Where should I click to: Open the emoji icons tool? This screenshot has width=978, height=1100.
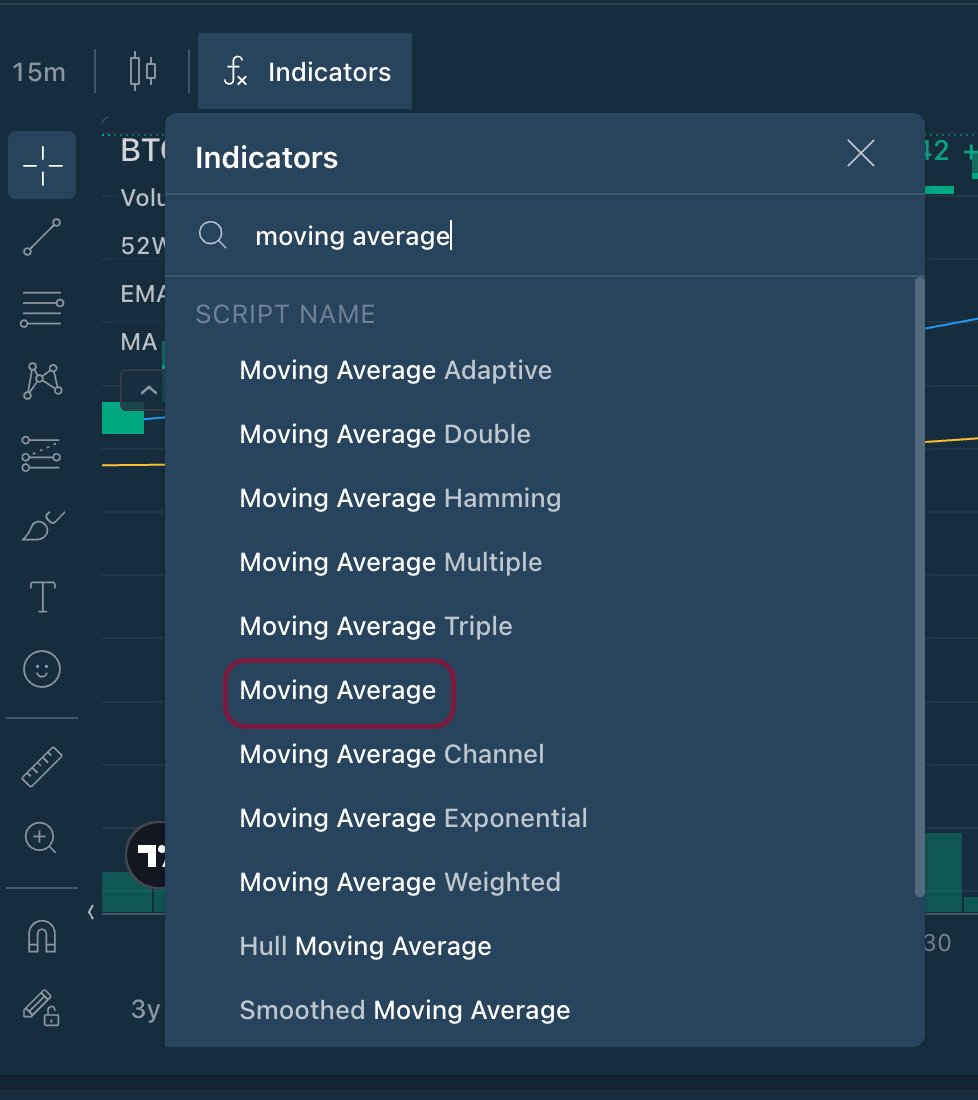click(42, 668)
